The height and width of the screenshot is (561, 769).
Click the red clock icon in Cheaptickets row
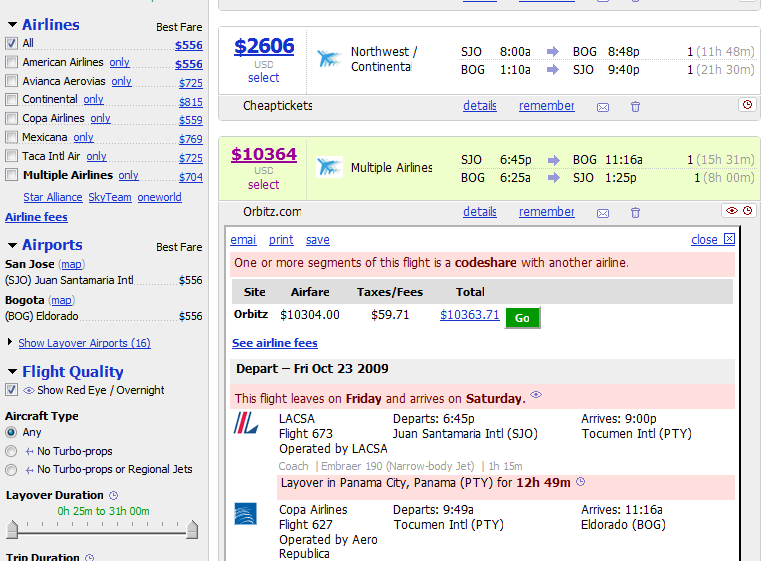747,104
